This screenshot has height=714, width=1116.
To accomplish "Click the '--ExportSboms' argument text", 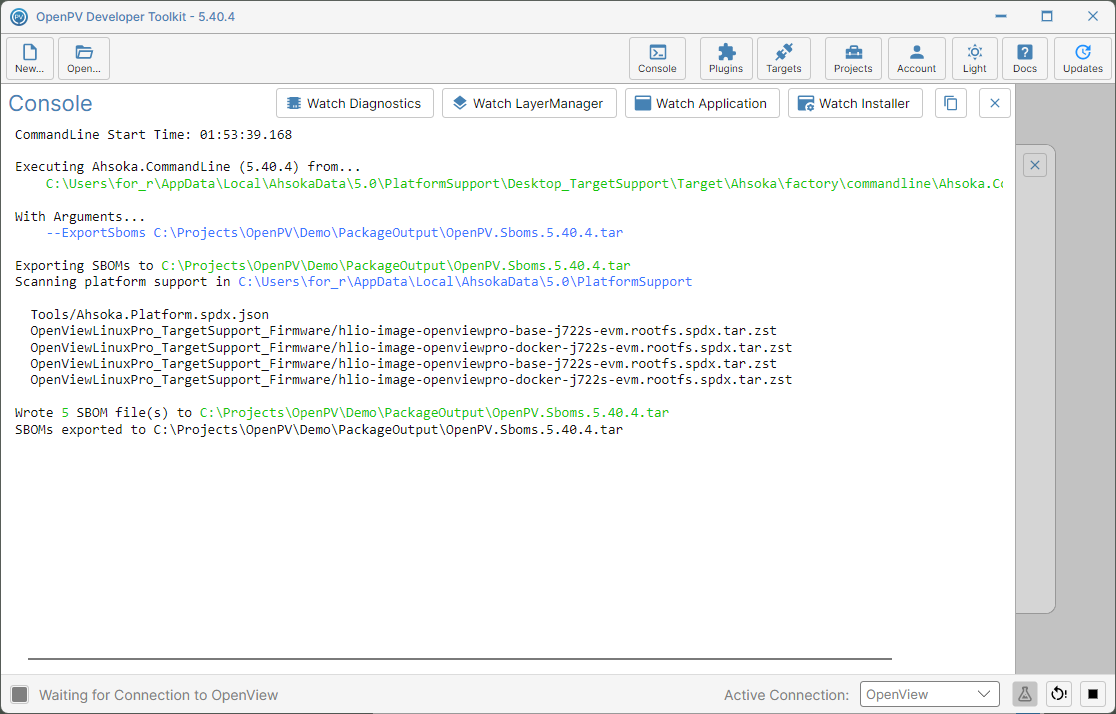I will click(95, 233).
